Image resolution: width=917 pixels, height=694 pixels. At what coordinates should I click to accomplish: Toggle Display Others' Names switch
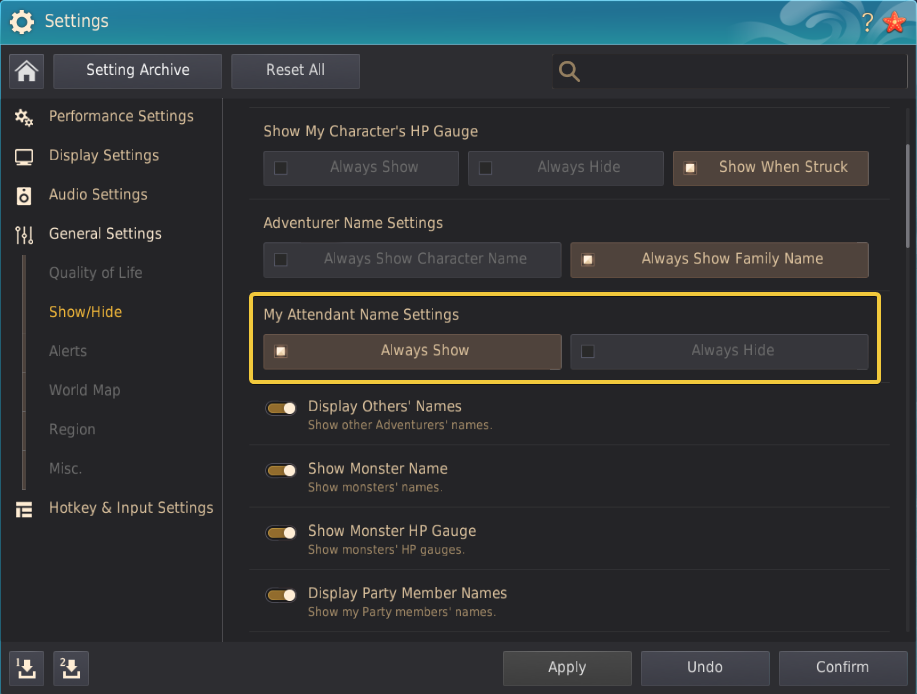(x=281, y=408)
